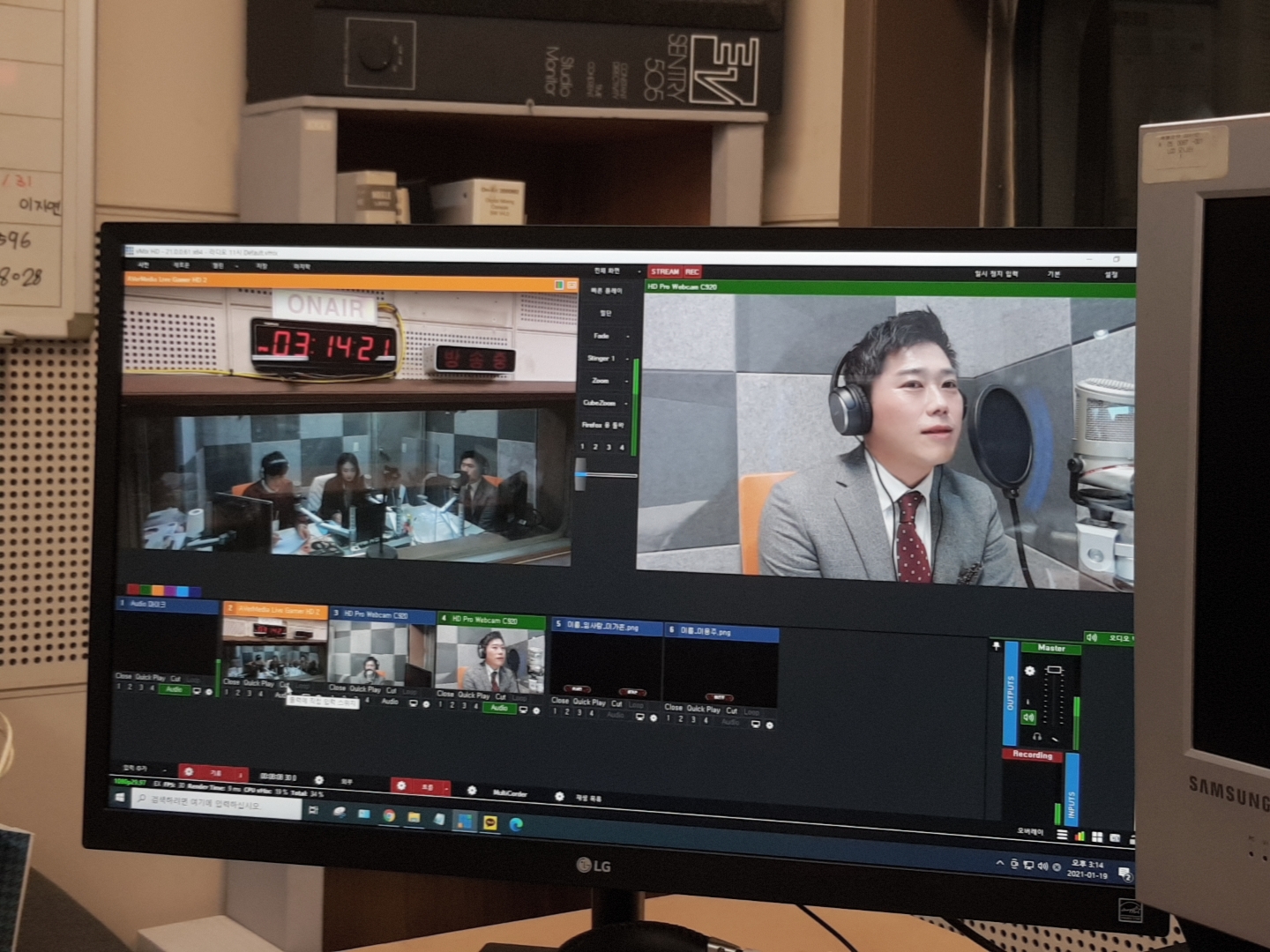Expand the Fade transition dropdown arrow
1270x952 pixels.
628,336
